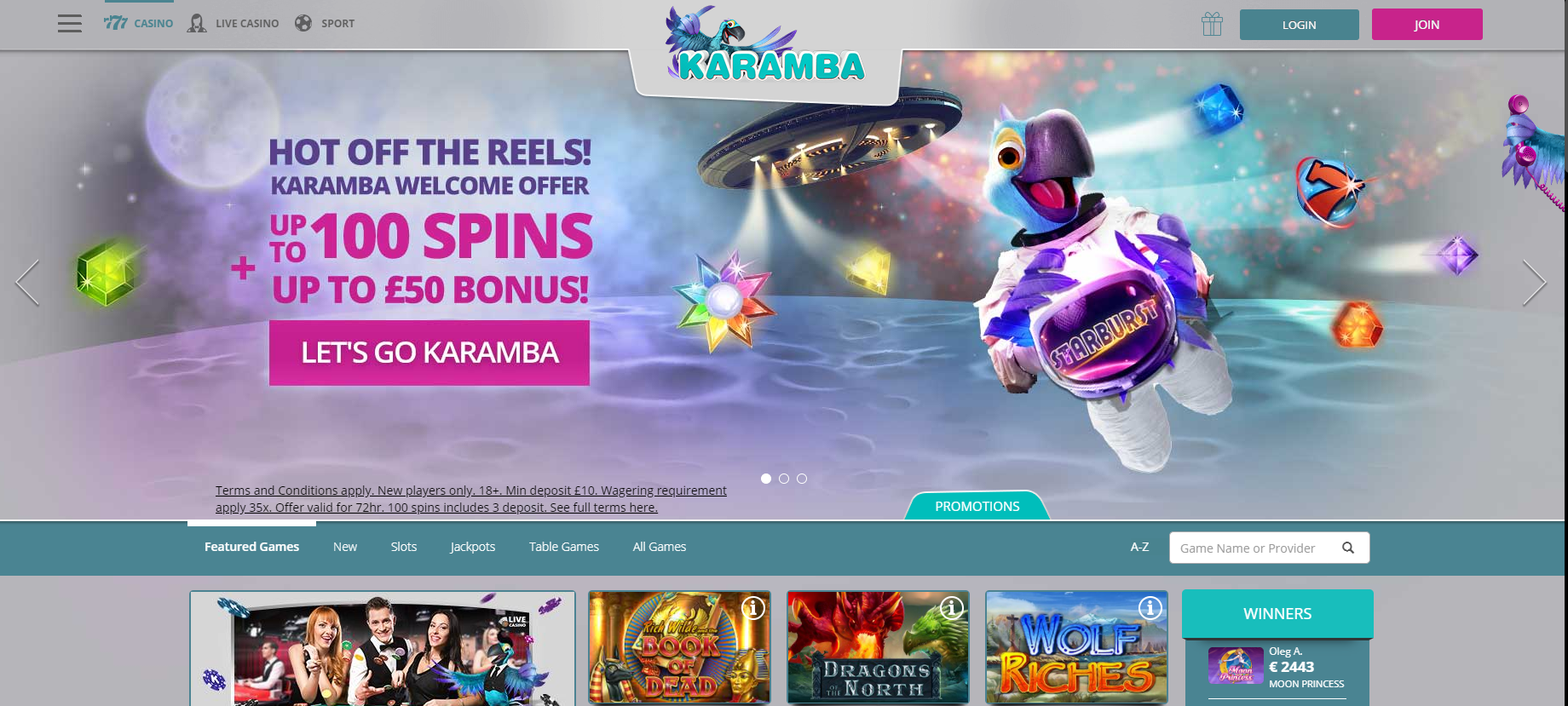Click the search magnifier icon
1568x706 pixels.
(x=1348, y=548)
